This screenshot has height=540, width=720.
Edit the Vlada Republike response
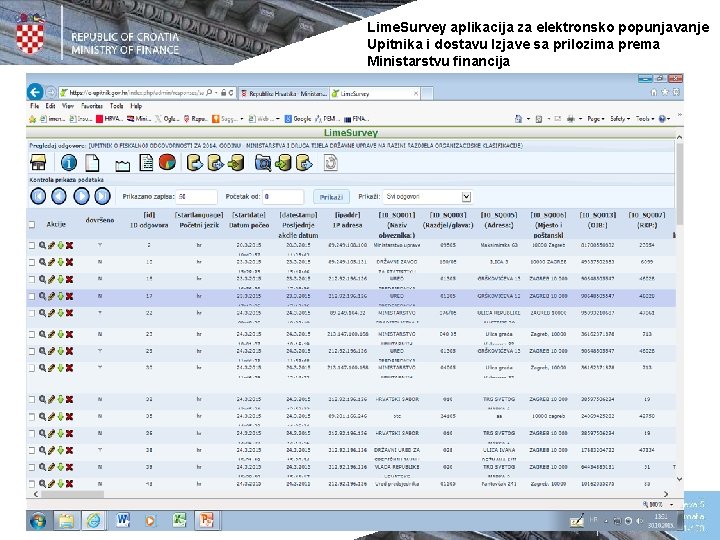click(x=51, y=467)
